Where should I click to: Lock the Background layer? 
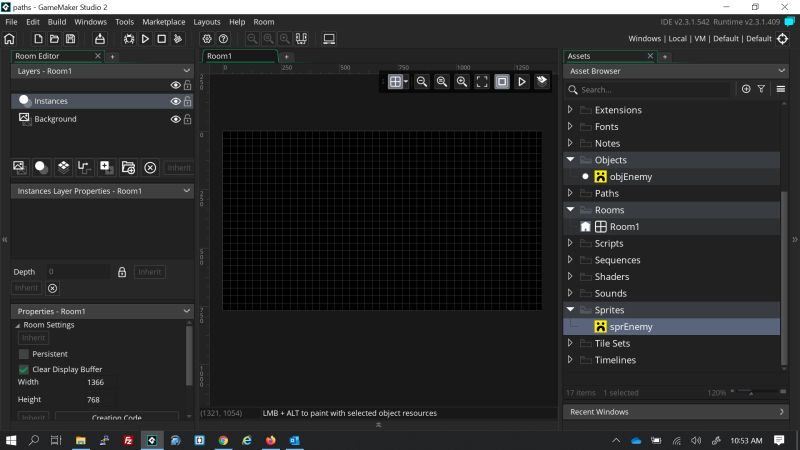188,119
